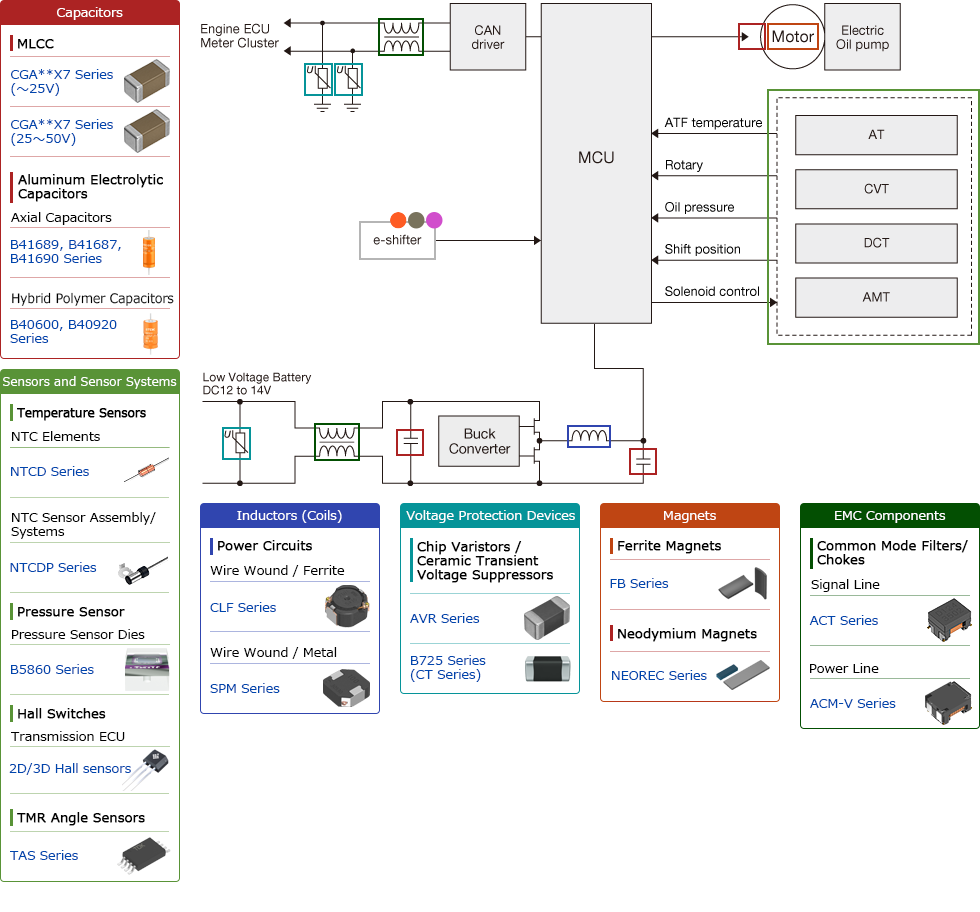This screenshot has height=912, width=980.
Task: Open the NTCD Series link
Action: (x=49, y=471)
